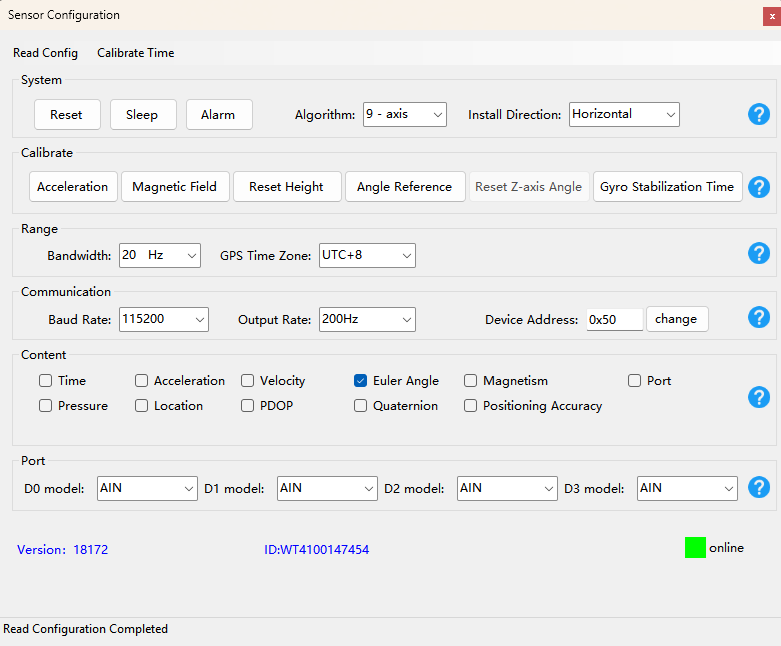The height and width of the screenshot is (646, 781).
Task: Open the Baud Rate dropdown
Action: pyautogui.click(x=163, y=319)
